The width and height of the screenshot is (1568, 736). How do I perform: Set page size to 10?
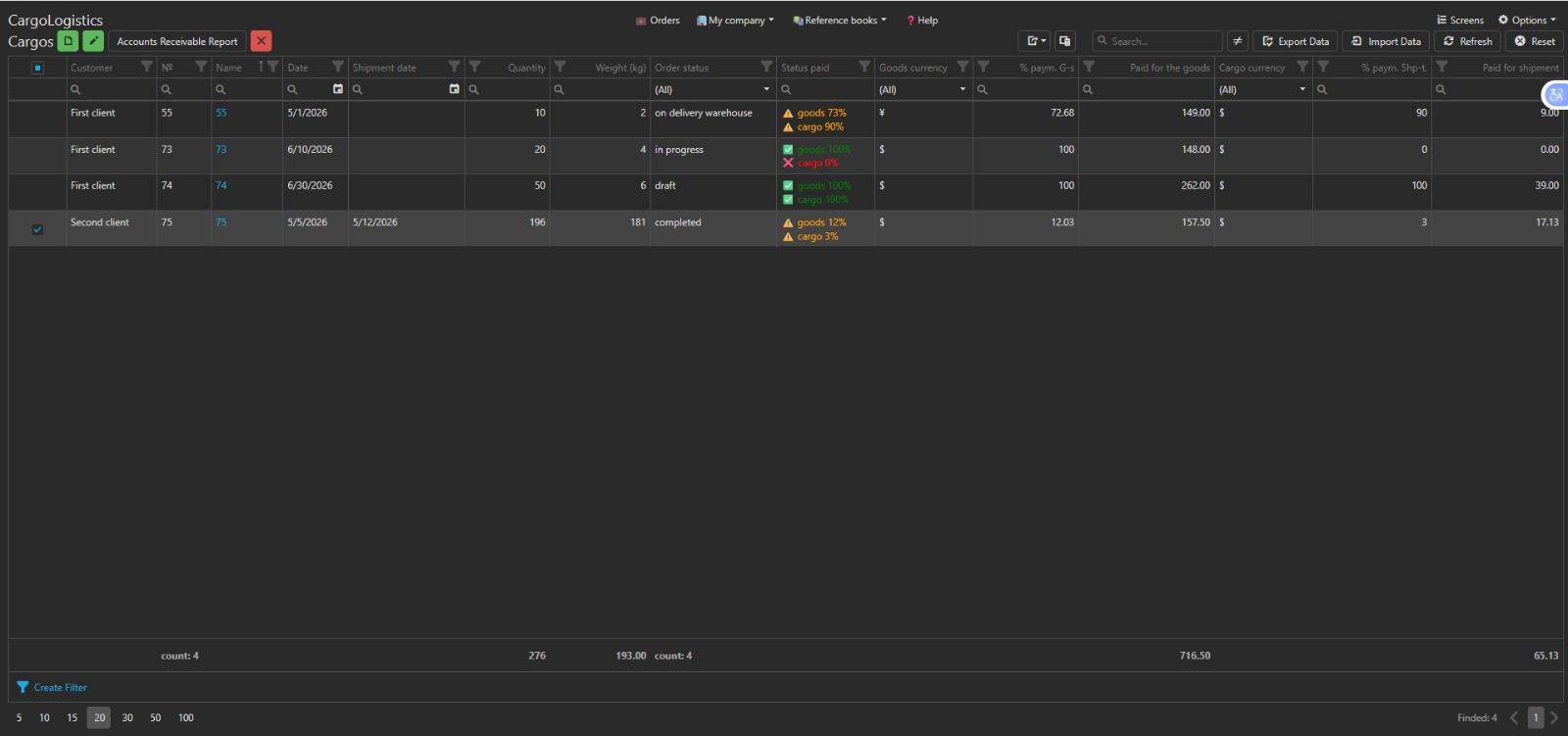44,717
